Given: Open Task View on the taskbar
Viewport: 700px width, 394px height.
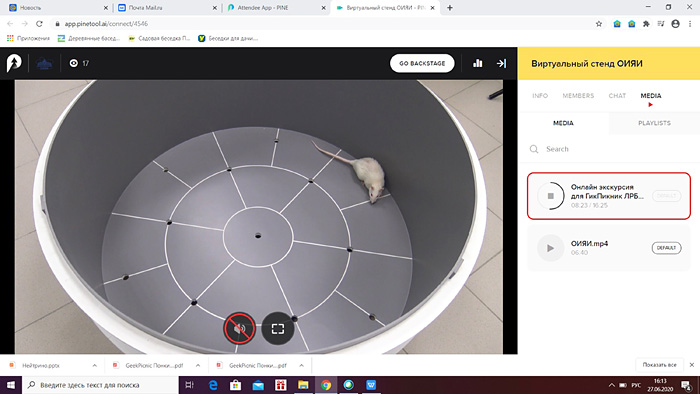Looking at the screenshot, I should pos(190,385).
